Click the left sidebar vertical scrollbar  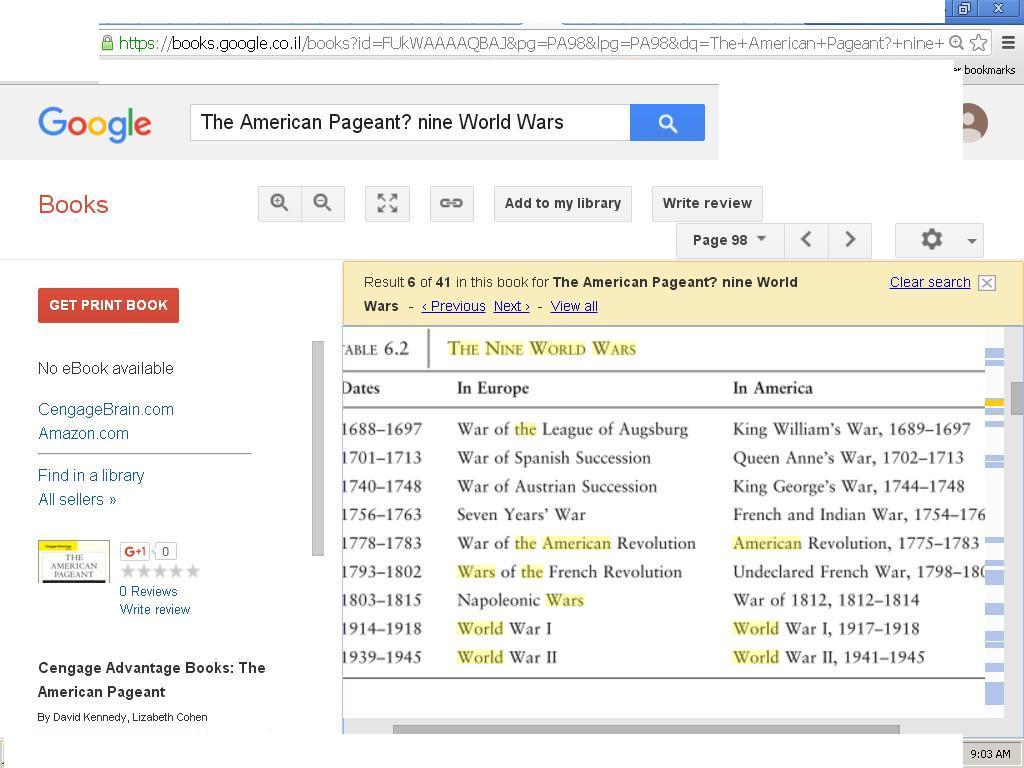point(318,448)
